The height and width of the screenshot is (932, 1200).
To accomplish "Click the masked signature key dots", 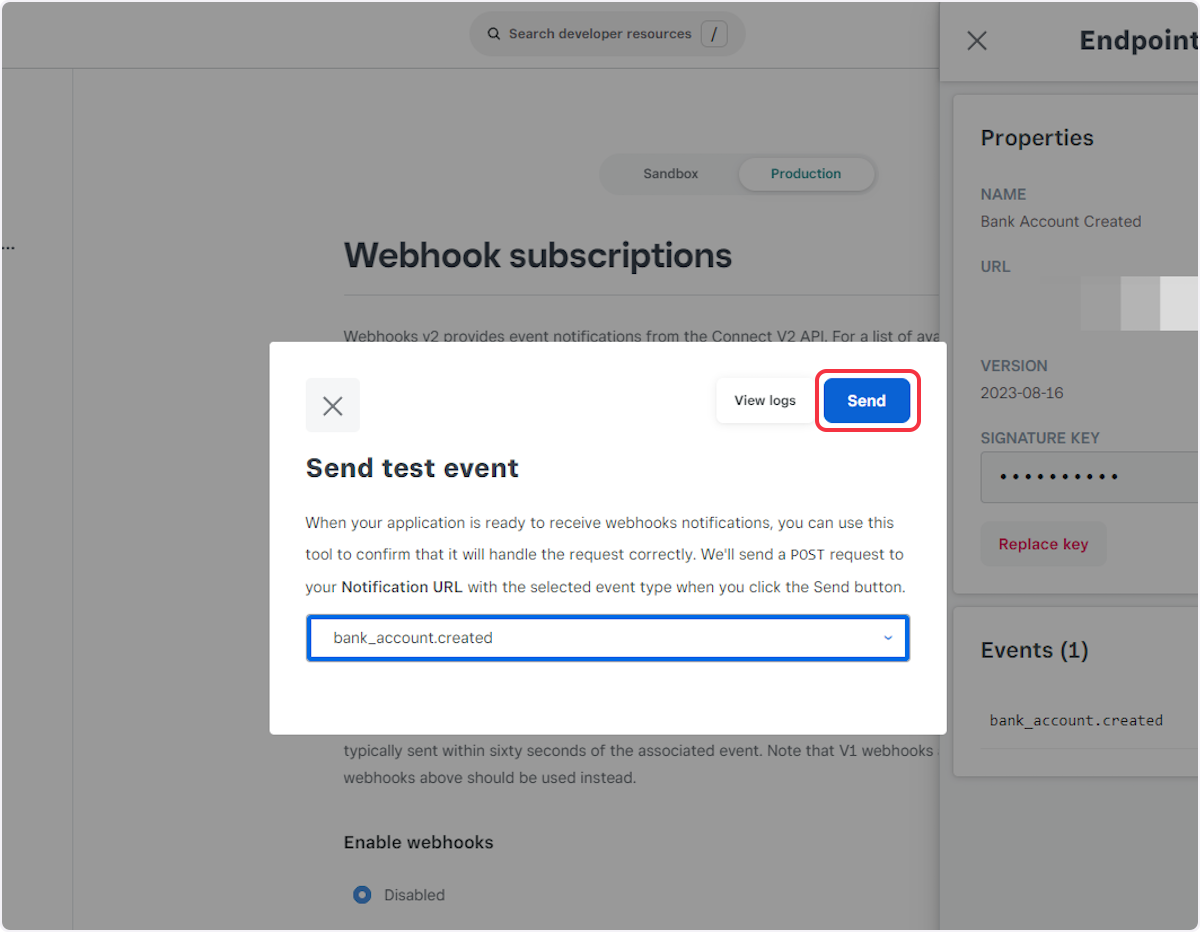I will point(1058,477).
